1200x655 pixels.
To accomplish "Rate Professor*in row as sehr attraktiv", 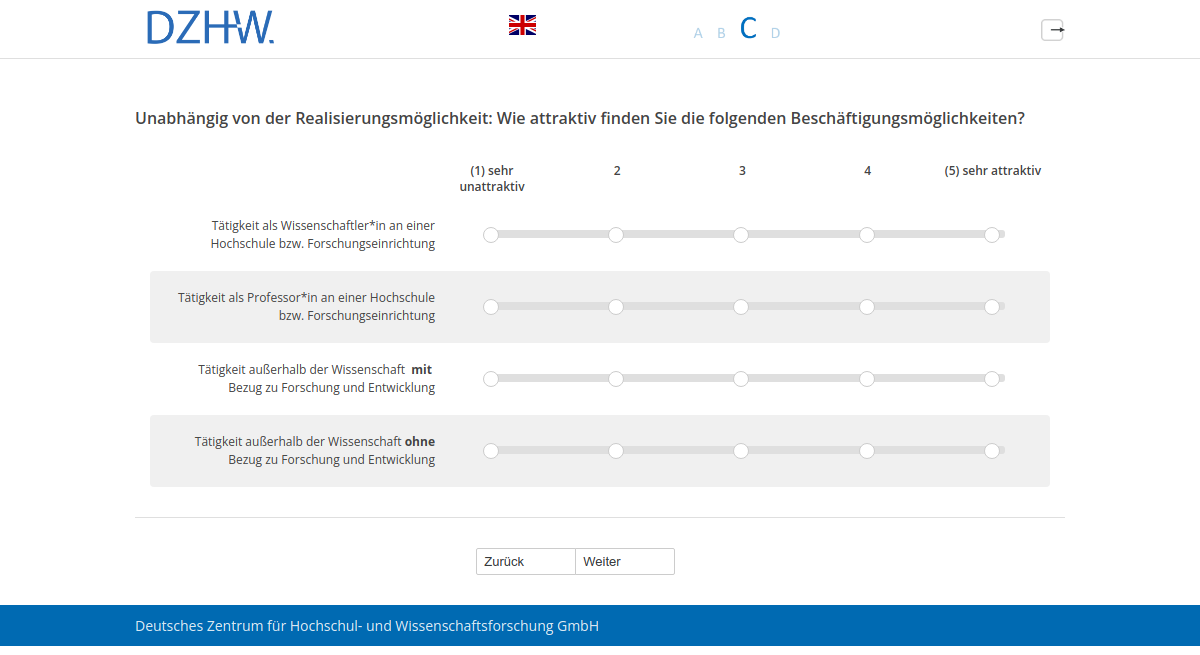I will pyautogui.click(x=992, y=307).
